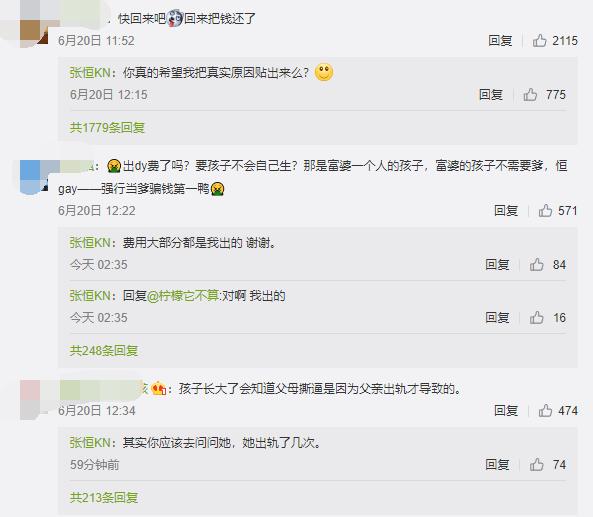Open the @柠檬它不算 mention link
Viewport: 593px width, 517px height.
183,296
